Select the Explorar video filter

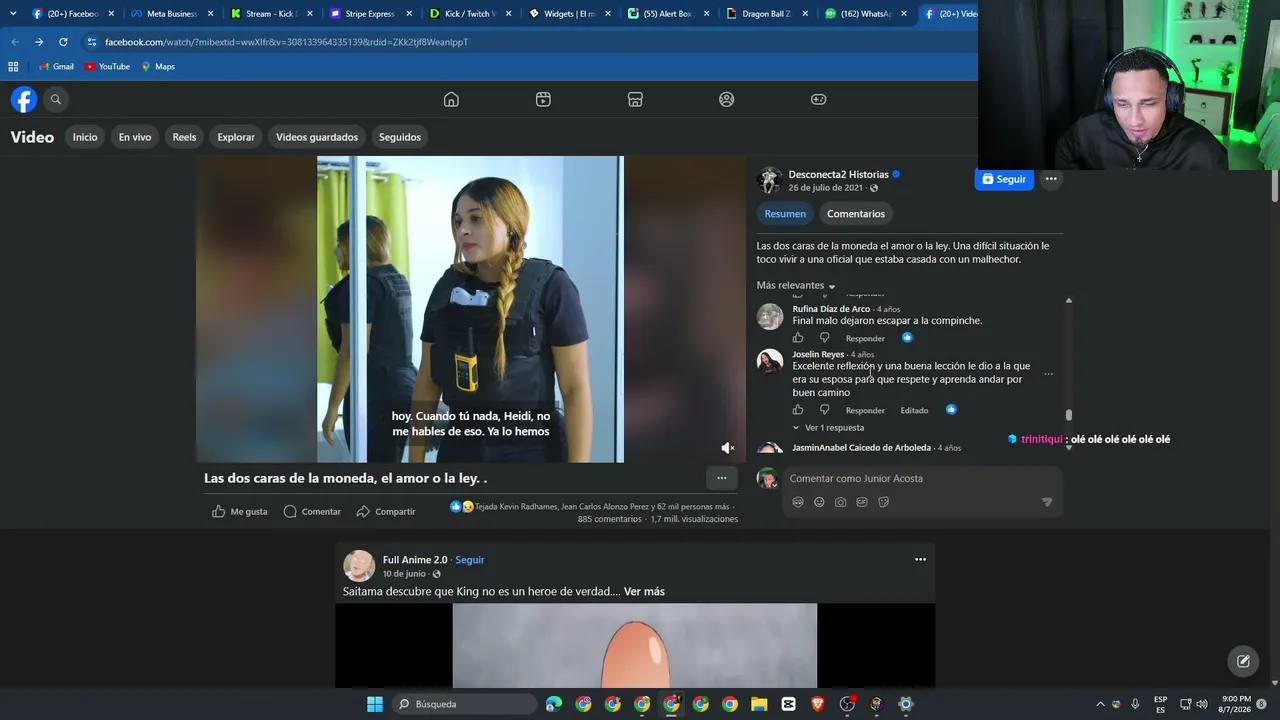tap(236, 137)
